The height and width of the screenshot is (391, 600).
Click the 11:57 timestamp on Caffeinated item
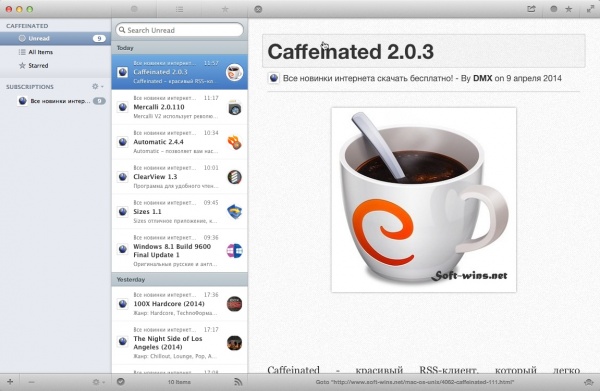click(x=211, y=63)
